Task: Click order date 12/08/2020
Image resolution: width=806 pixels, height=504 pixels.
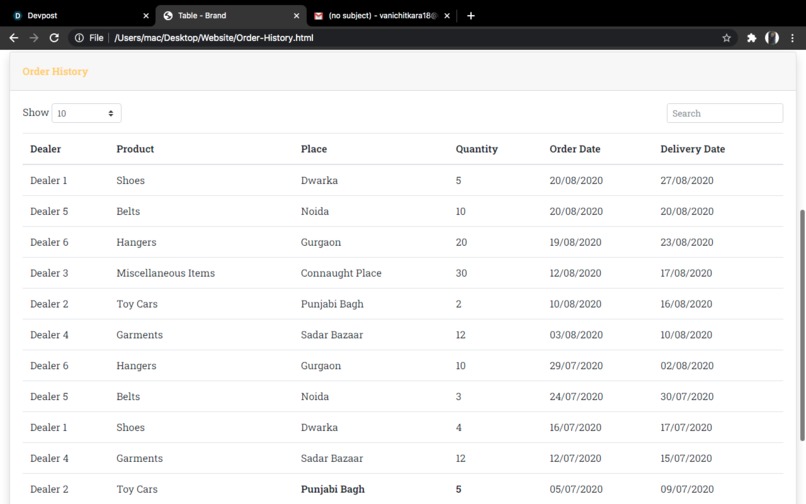Action: (x=575, y=273)
